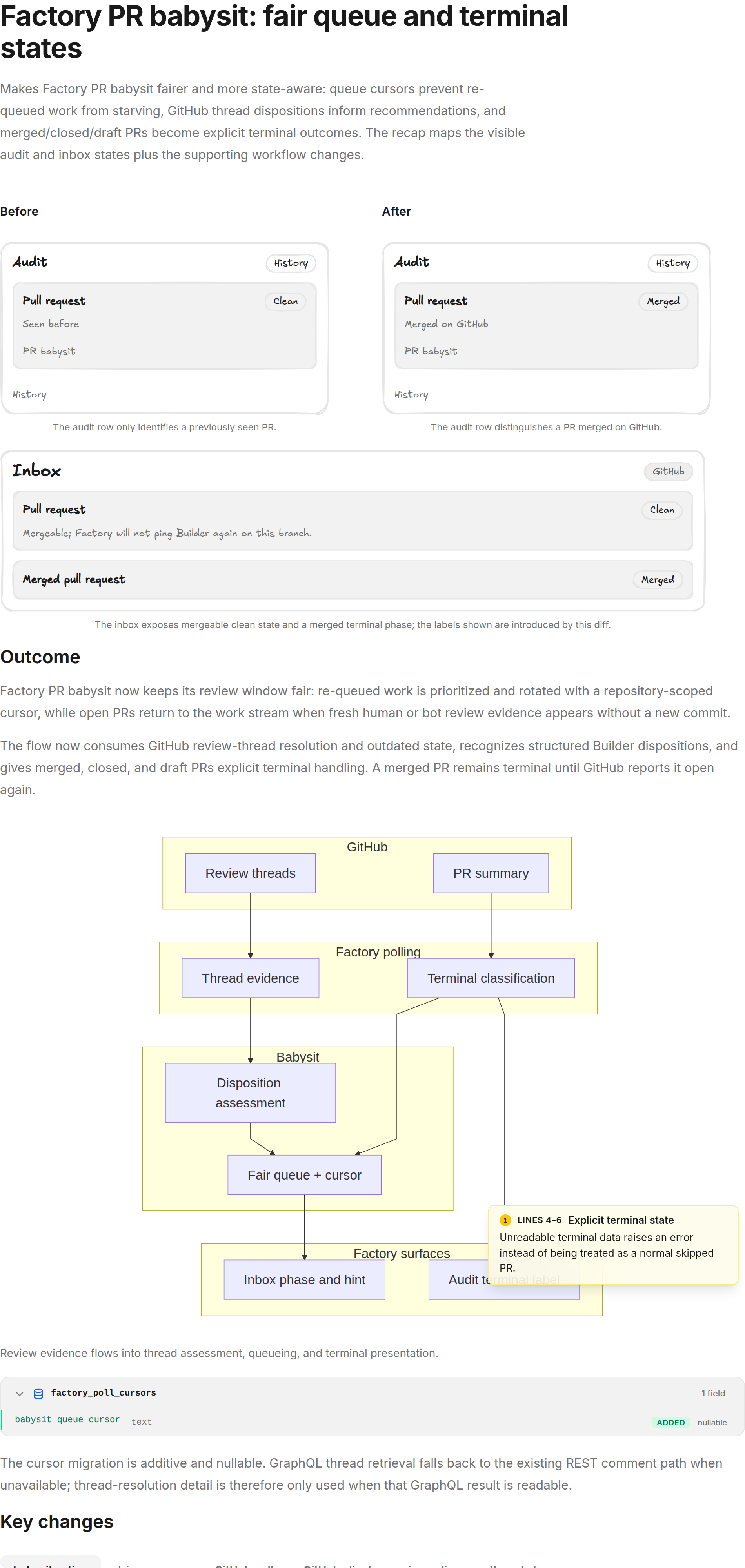Click the Disposition assessment node
745x1568 pixels.
click(250, 1093)
